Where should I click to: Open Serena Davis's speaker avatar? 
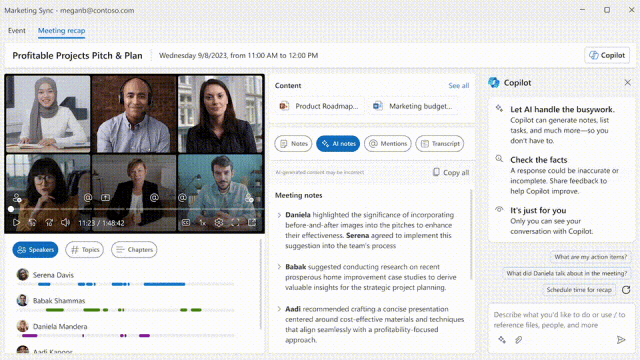[22, 274]
